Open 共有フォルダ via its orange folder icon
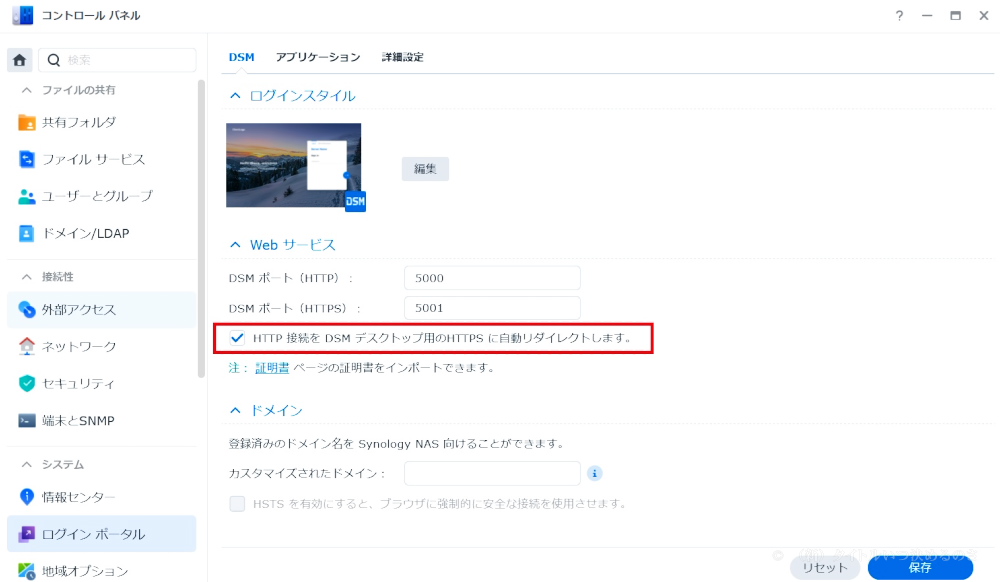The image size is (1000, 582). [x=27, y=122]
